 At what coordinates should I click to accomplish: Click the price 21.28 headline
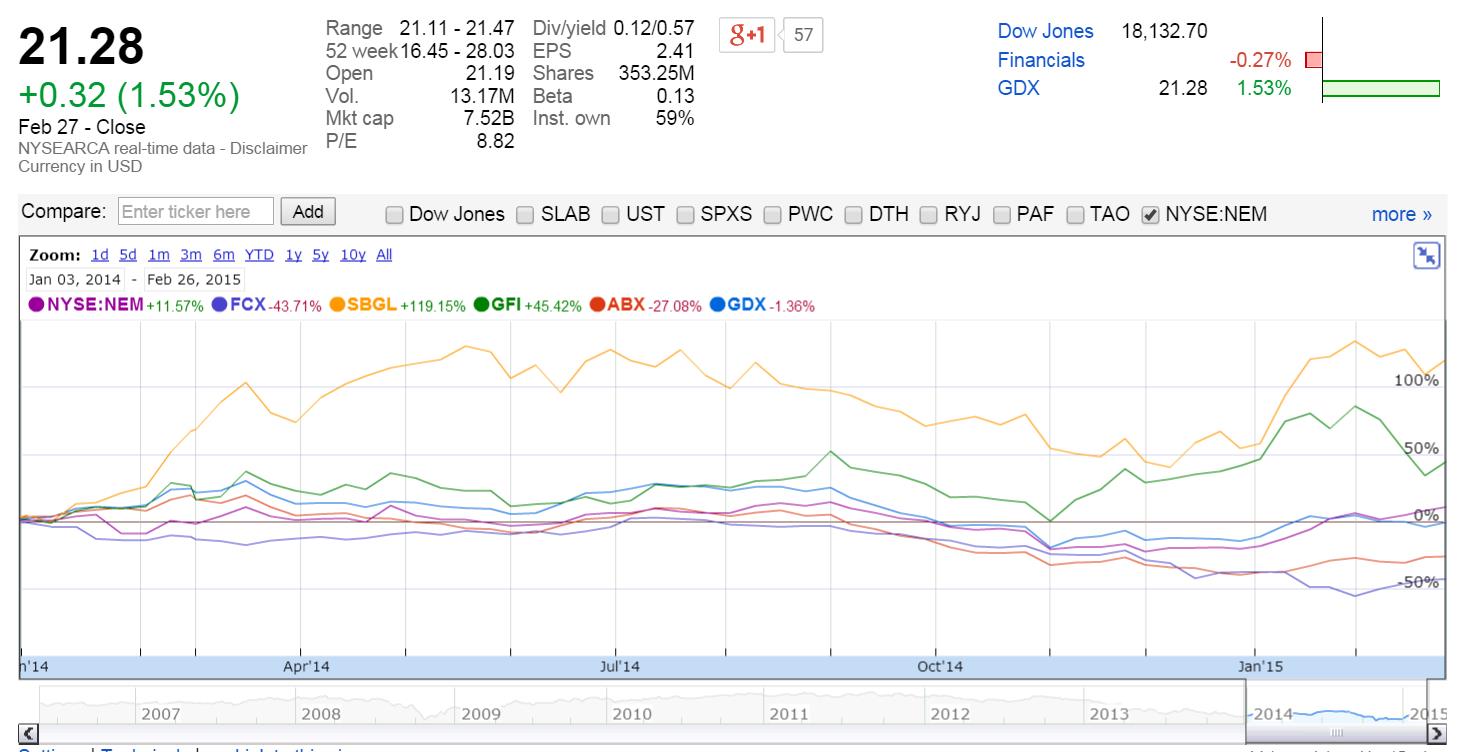click(82, 47)
